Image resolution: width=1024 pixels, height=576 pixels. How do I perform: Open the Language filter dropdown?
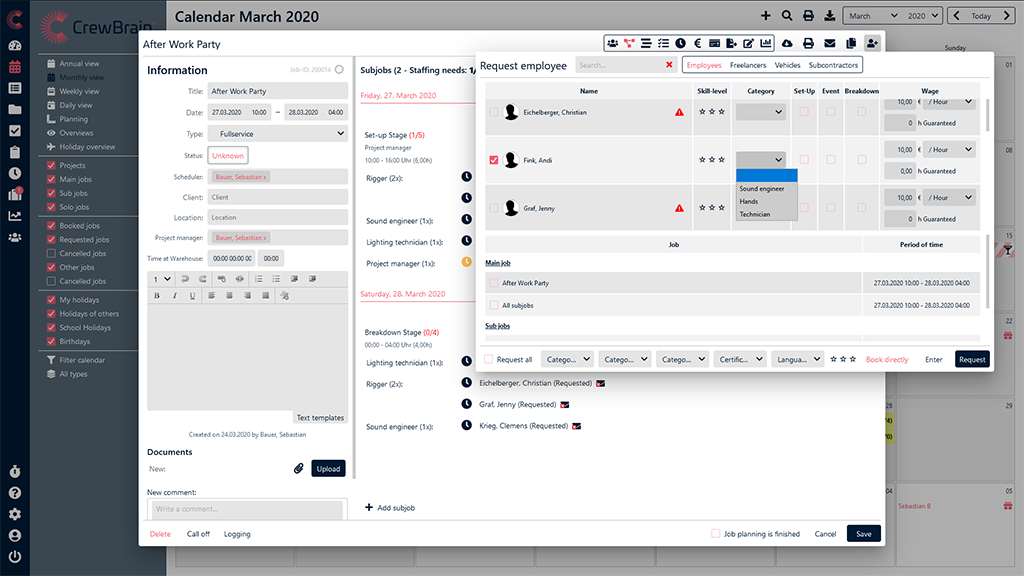pyautogui.click(x=797, y=359)
